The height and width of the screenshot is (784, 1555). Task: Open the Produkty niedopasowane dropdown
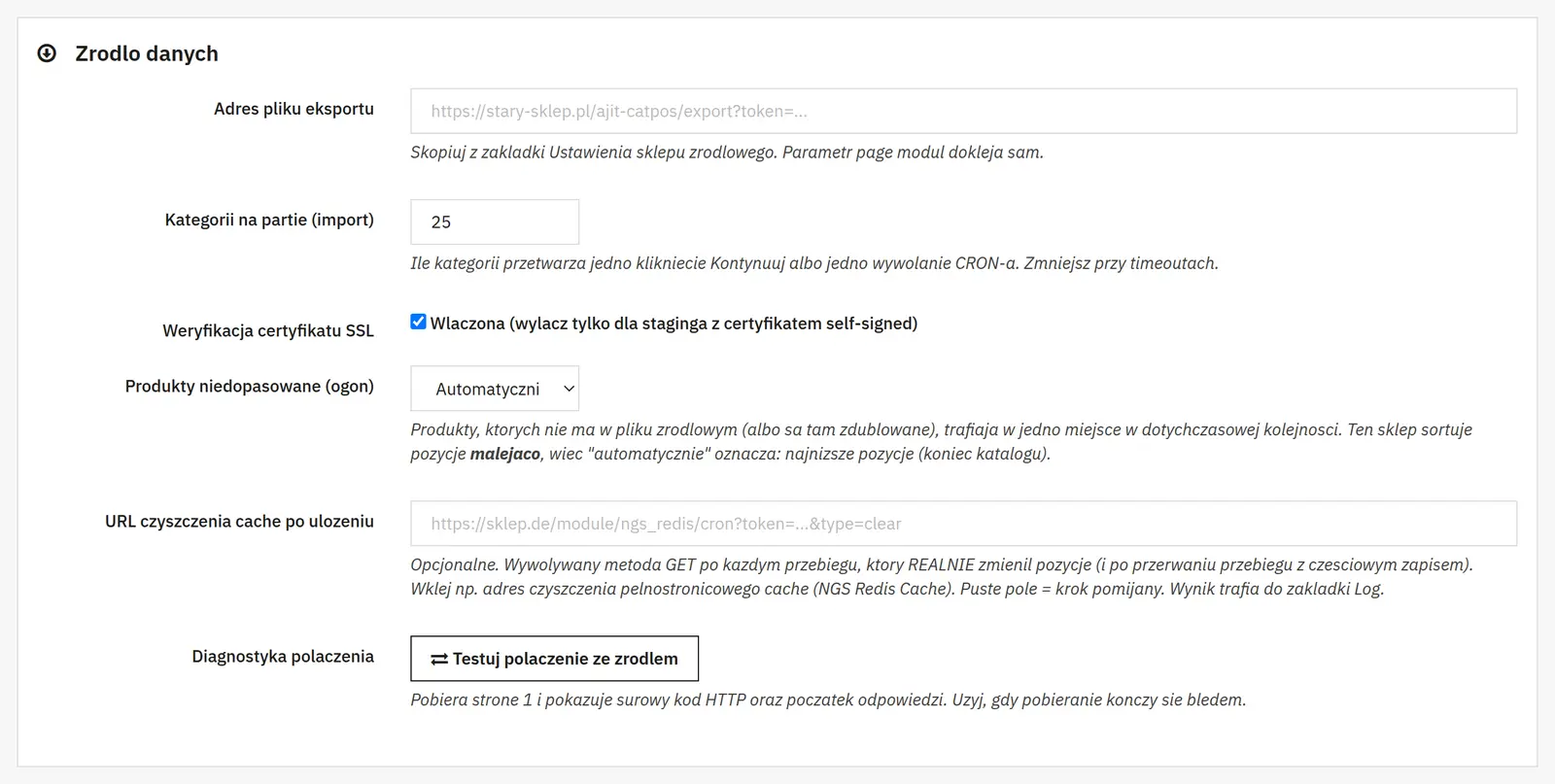tap(495, 389)
